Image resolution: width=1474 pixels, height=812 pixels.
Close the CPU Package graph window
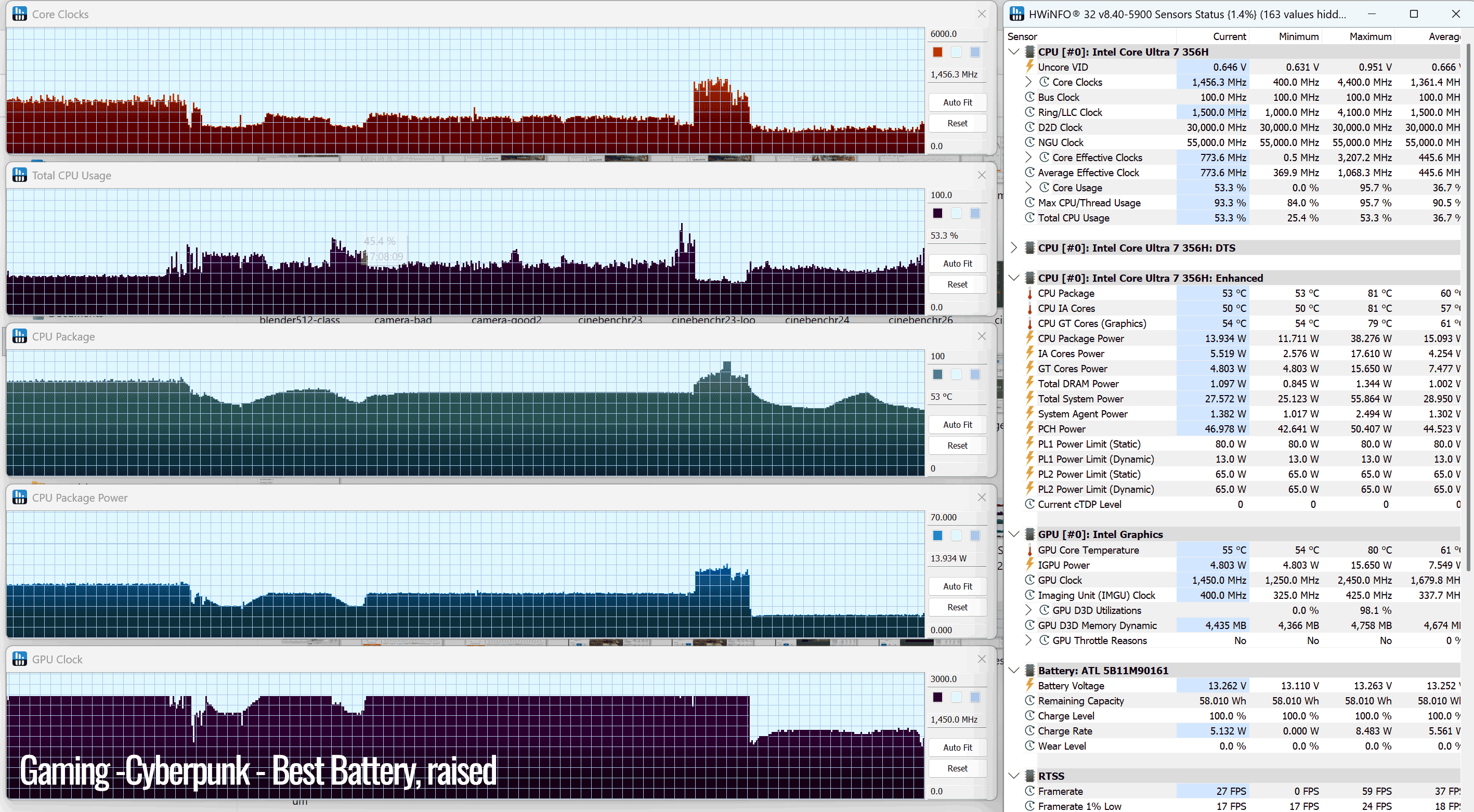(981, 336)
